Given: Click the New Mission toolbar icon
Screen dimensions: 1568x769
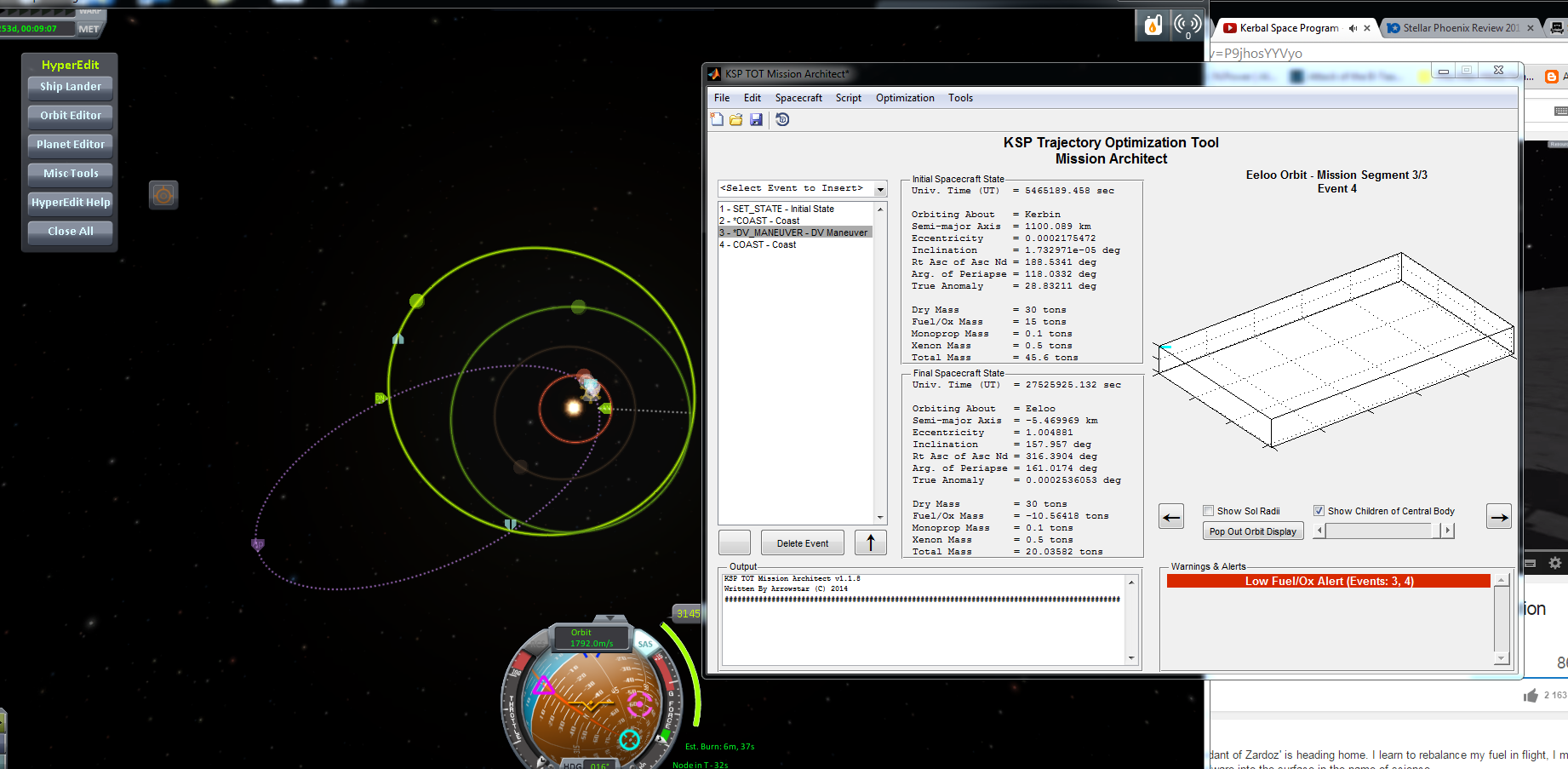Looking at the screenshot, I should [x=717, y=120].
